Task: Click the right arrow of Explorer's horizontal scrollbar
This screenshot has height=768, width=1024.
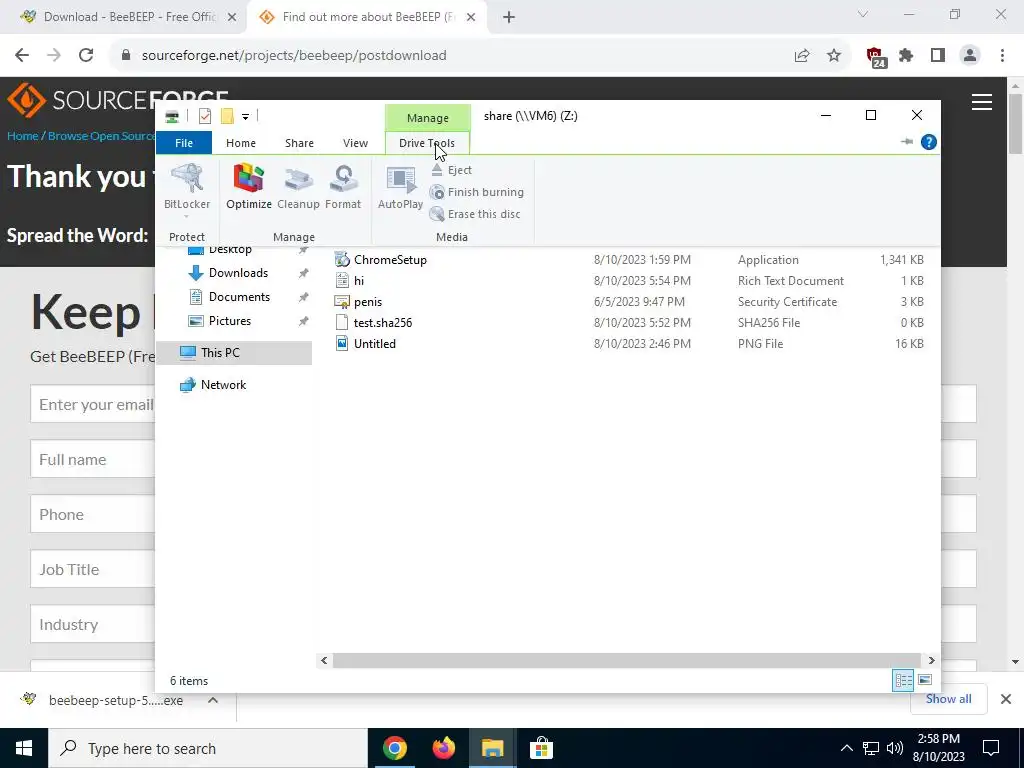Action: [x=931, y=660]
